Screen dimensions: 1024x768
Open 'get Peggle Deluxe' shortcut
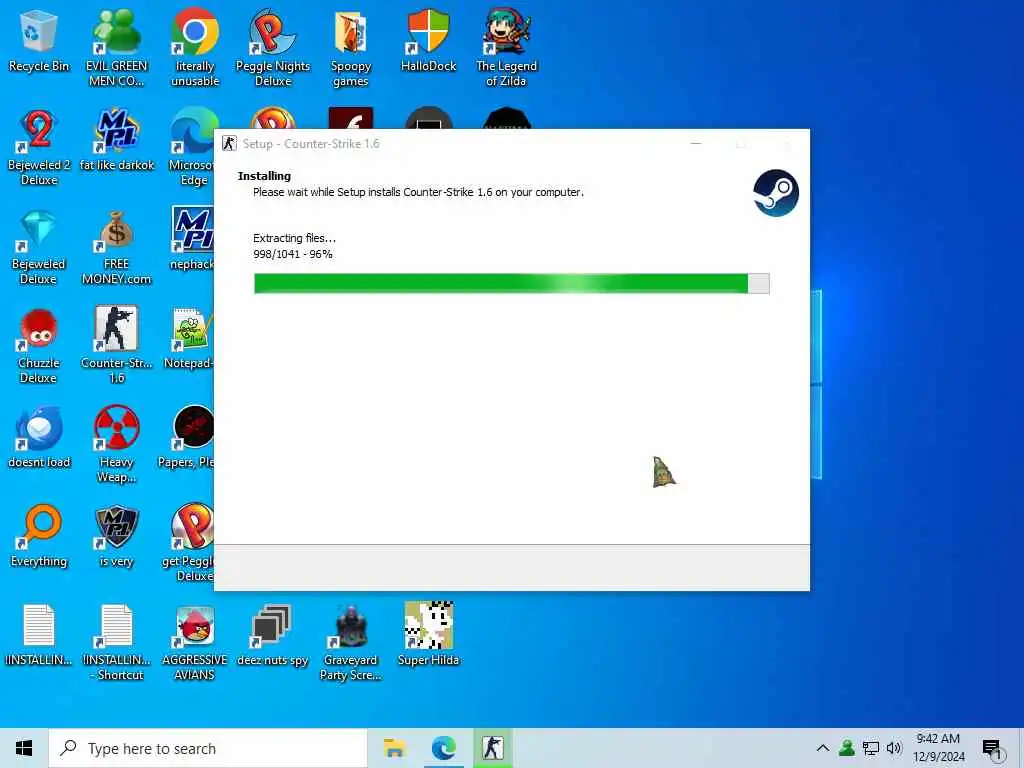pos(188,543)
